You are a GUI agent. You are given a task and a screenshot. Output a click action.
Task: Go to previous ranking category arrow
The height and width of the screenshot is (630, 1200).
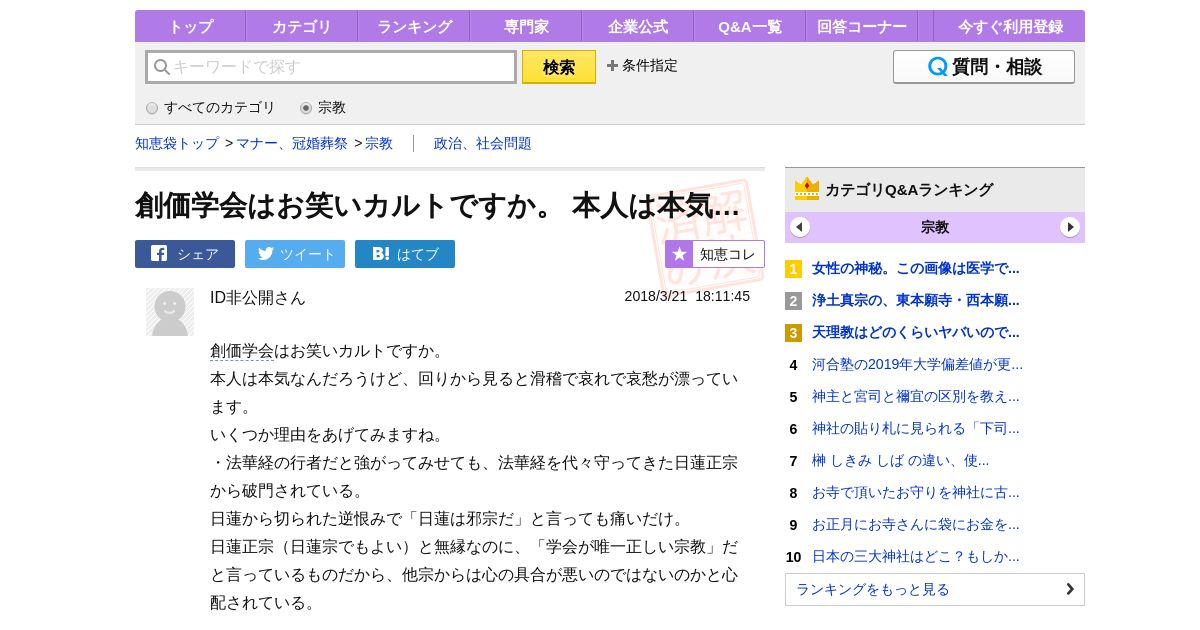point(800,227)
